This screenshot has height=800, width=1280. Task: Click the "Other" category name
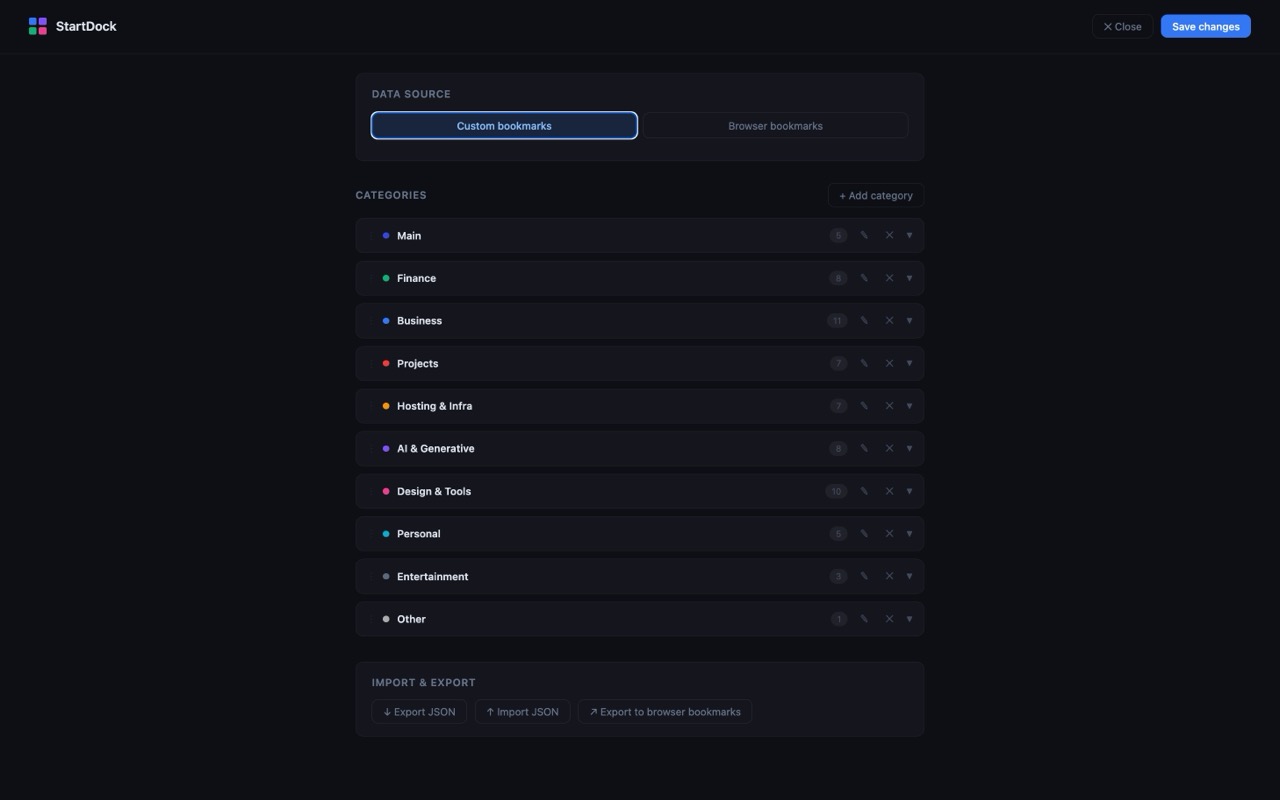click(x=411, y=619)
